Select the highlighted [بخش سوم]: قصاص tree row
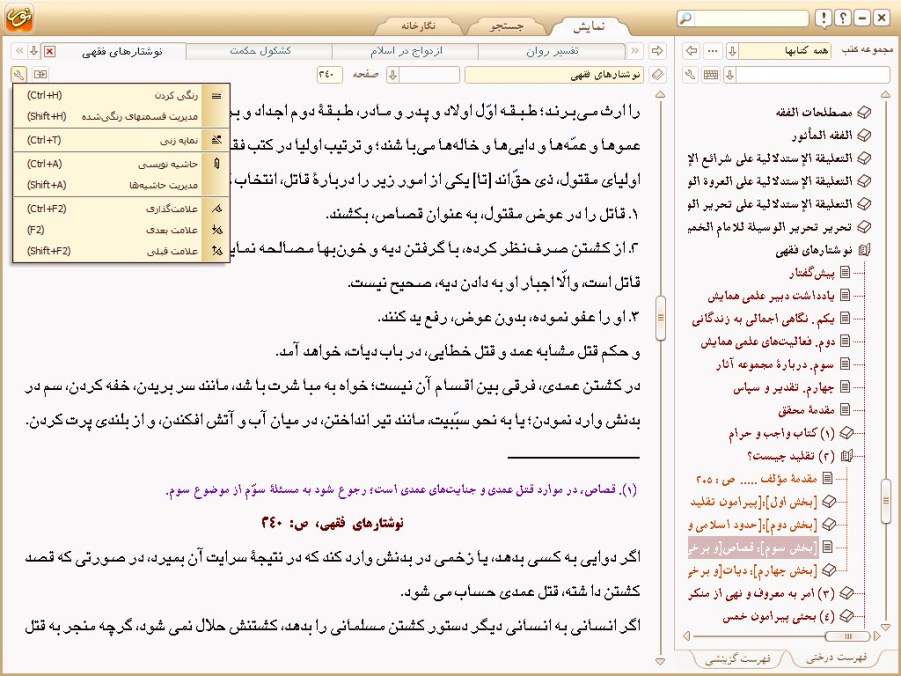Image resolution: width=901 pixels, height=676 pixels. [753, 548]
